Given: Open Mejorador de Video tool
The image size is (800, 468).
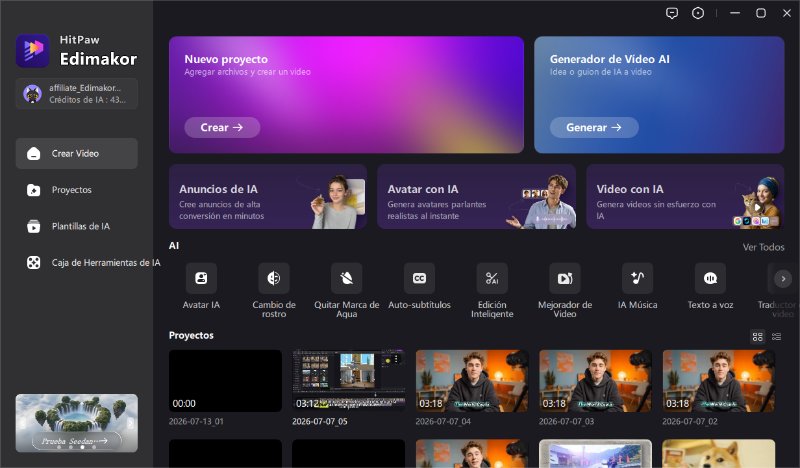Looking at the screenshot, I should pyautogui.click(x=565, y=278).
